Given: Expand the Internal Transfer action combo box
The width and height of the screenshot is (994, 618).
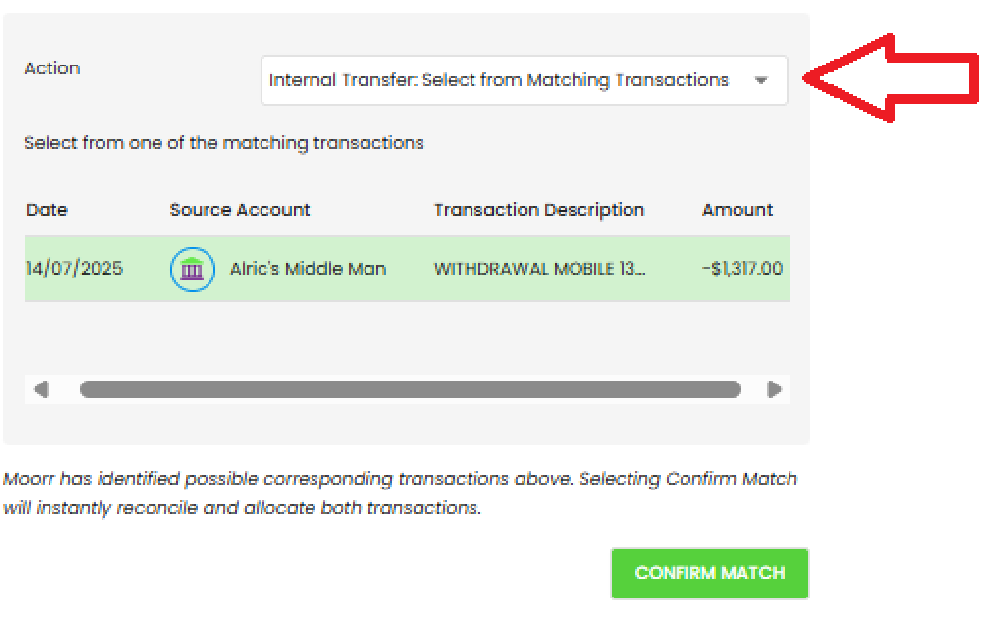Looking at the screenshot, I should [499, 81].
